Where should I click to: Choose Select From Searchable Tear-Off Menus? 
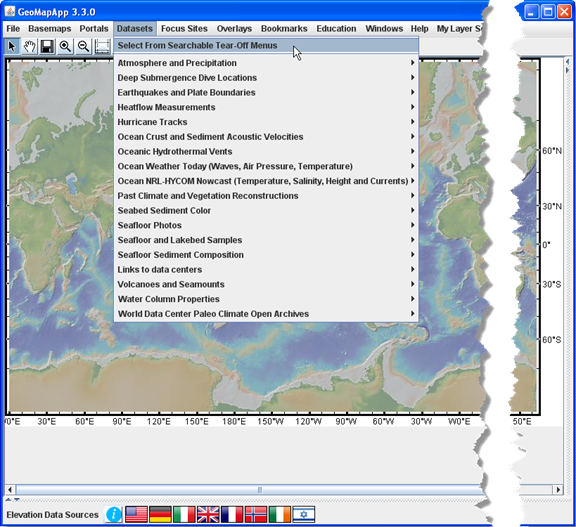coord(266,46)
